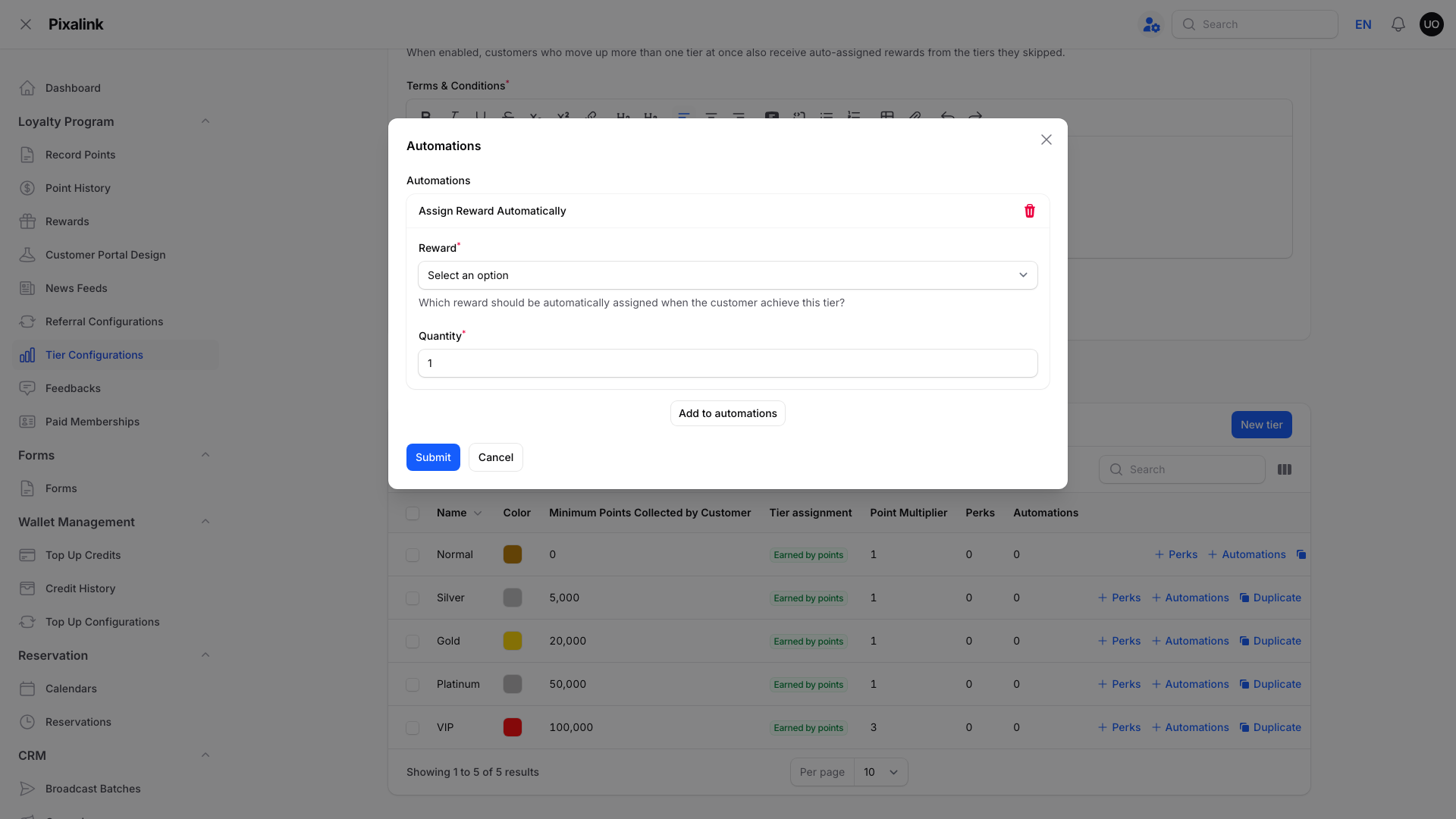This screenshot has height=819, width=1456.
Task: Cancel the Automations dialog
Action: (496, 457)
